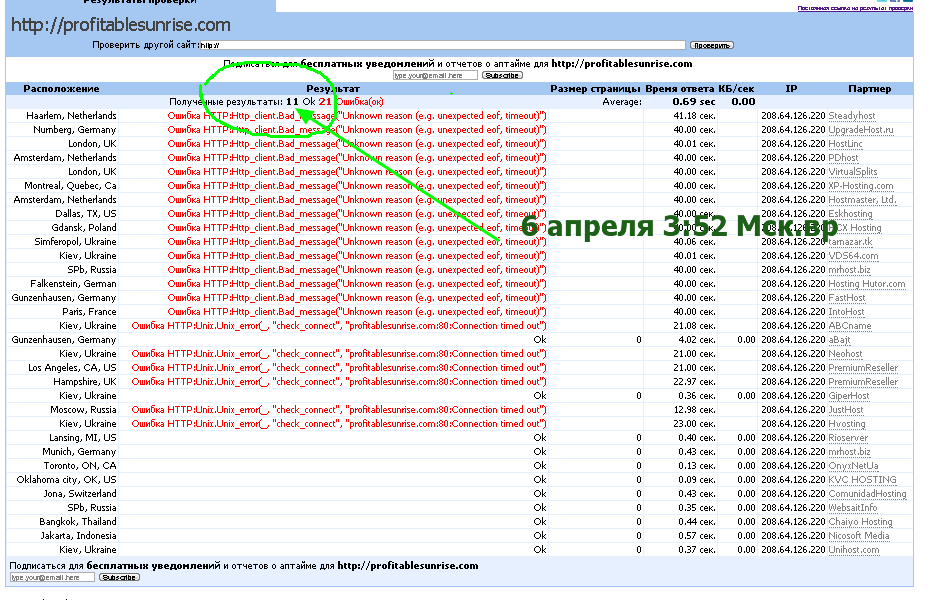The height and width of the screenshot is (600, 948).
Task: Open the FastHost partner link
Action: coord(846,298)
